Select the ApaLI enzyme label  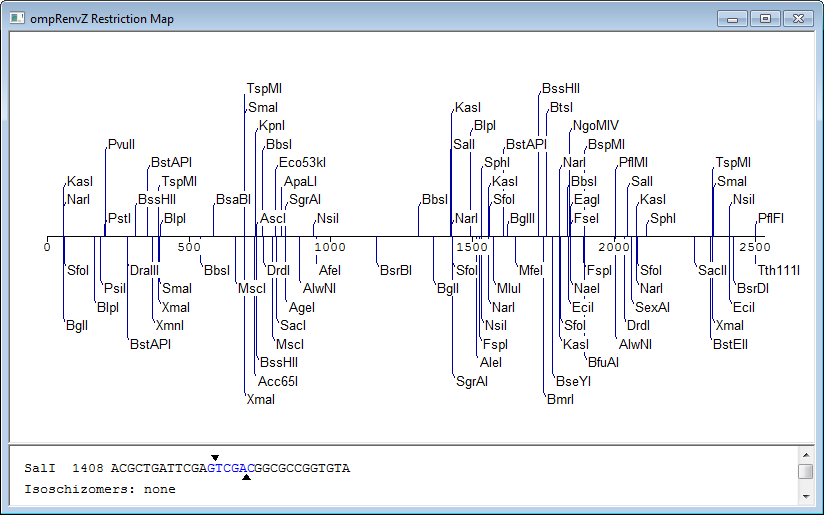(301, 182)
